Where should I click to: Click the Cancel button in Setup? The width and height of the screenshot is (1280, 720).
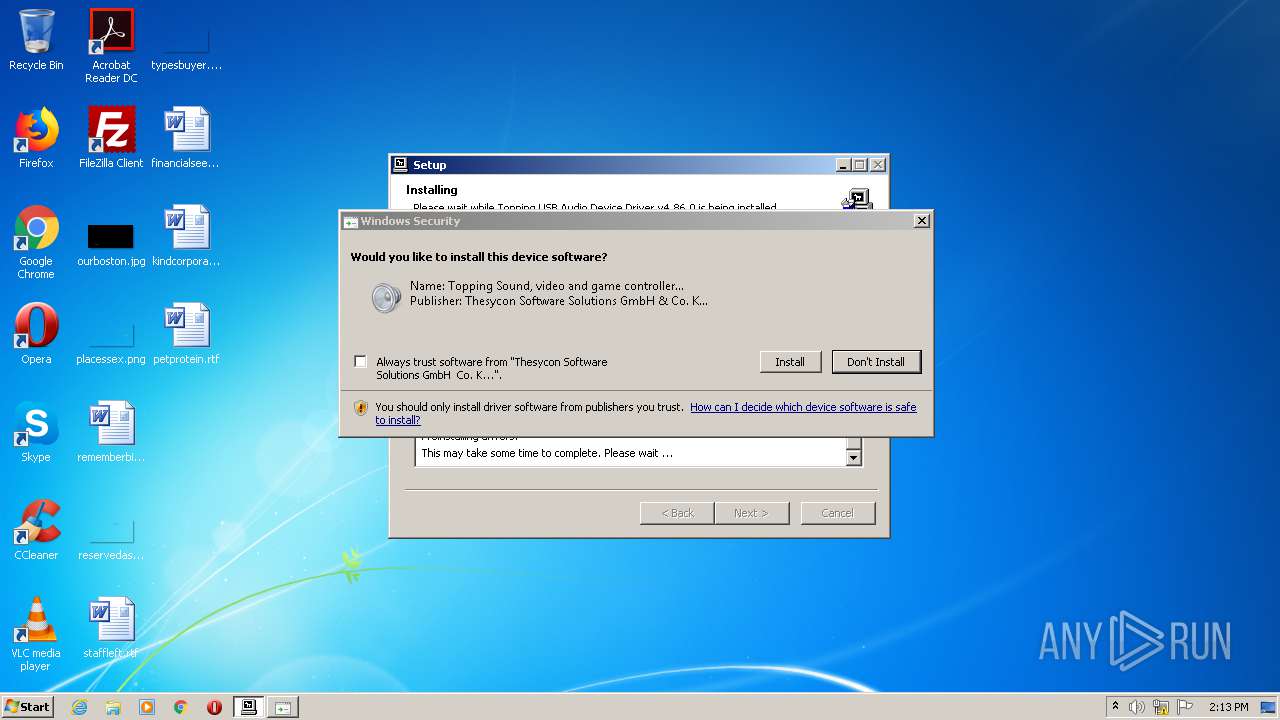pyautogui.click(x=838, y=513)
